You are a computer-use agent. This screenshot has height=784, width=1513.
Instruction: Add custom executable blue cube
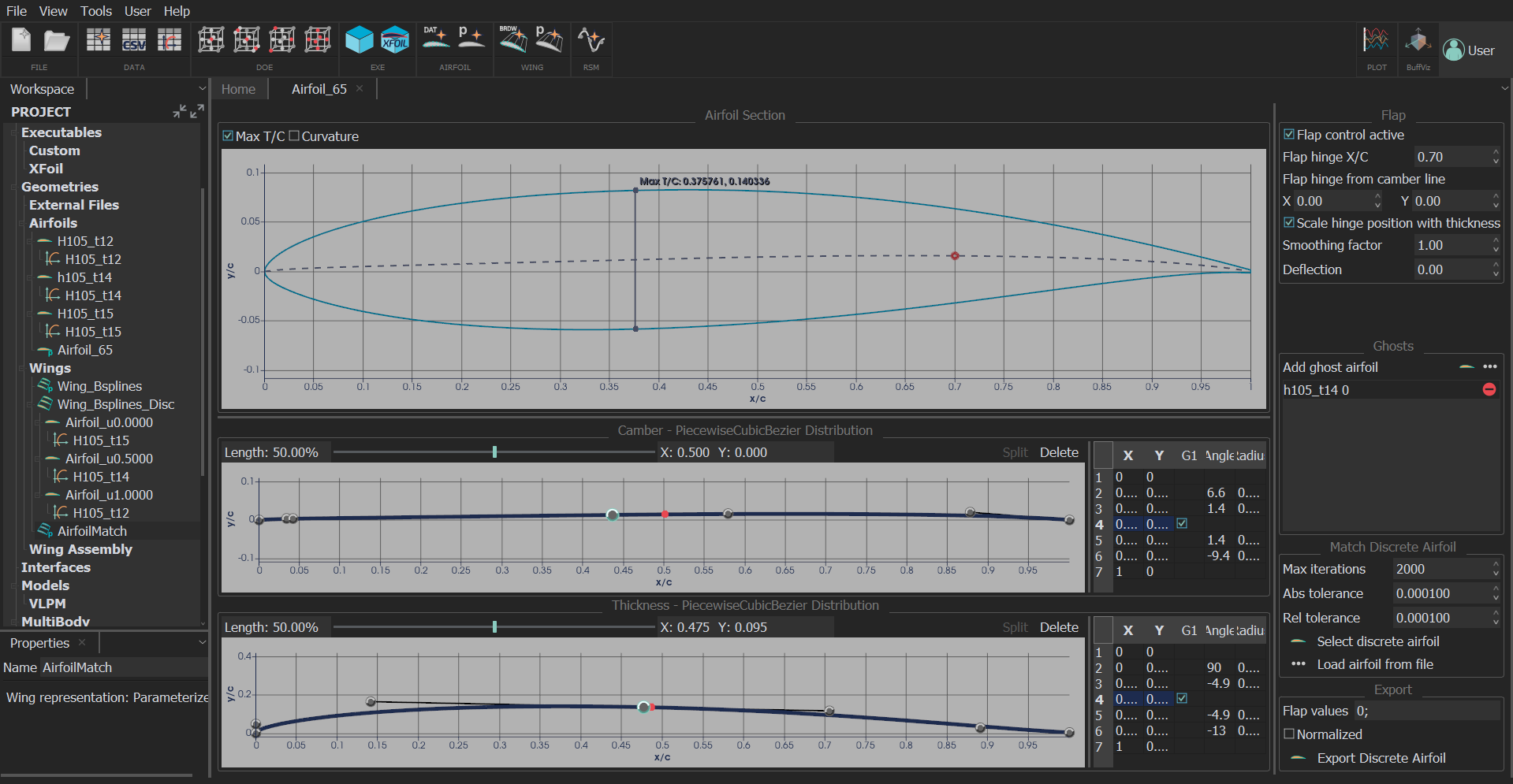tap(360, 39)
